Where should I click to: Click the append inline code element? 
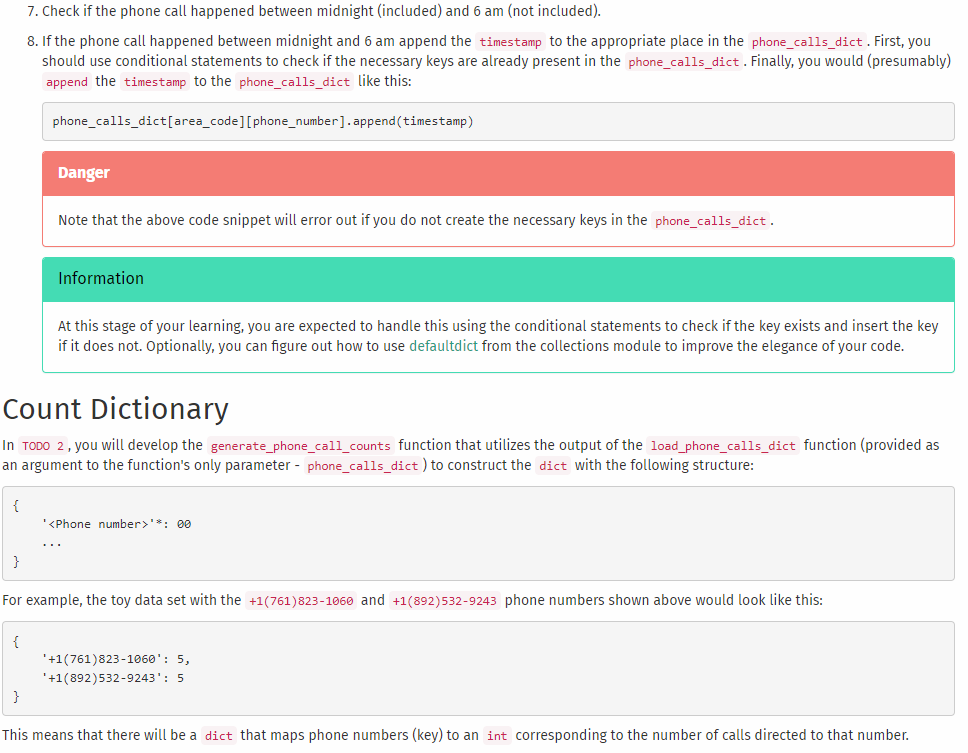coord(66,81)
